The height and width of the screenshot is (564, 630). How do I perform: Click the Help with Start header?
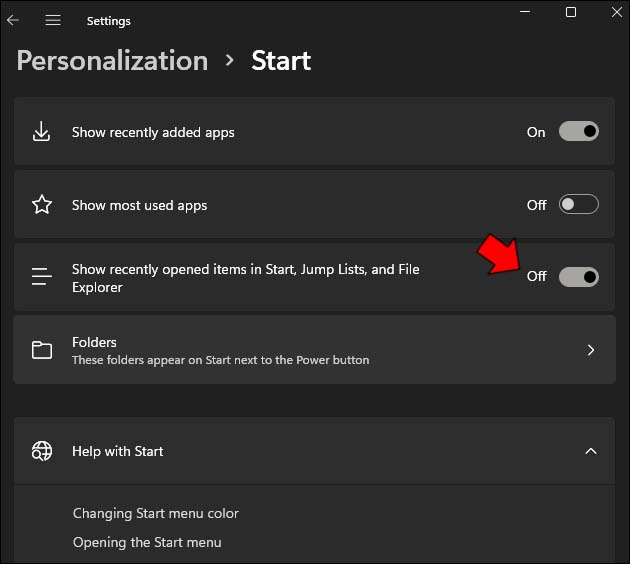(118, 451)
